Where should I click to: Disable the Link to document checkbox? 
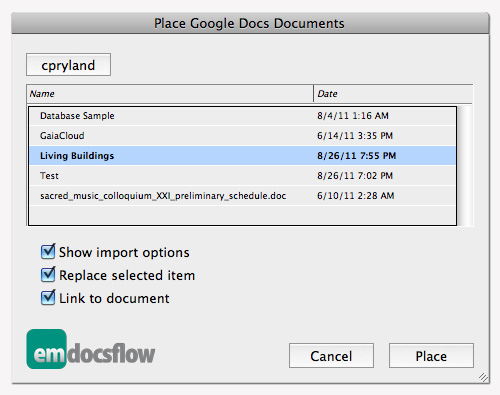(x=48, y=298)
